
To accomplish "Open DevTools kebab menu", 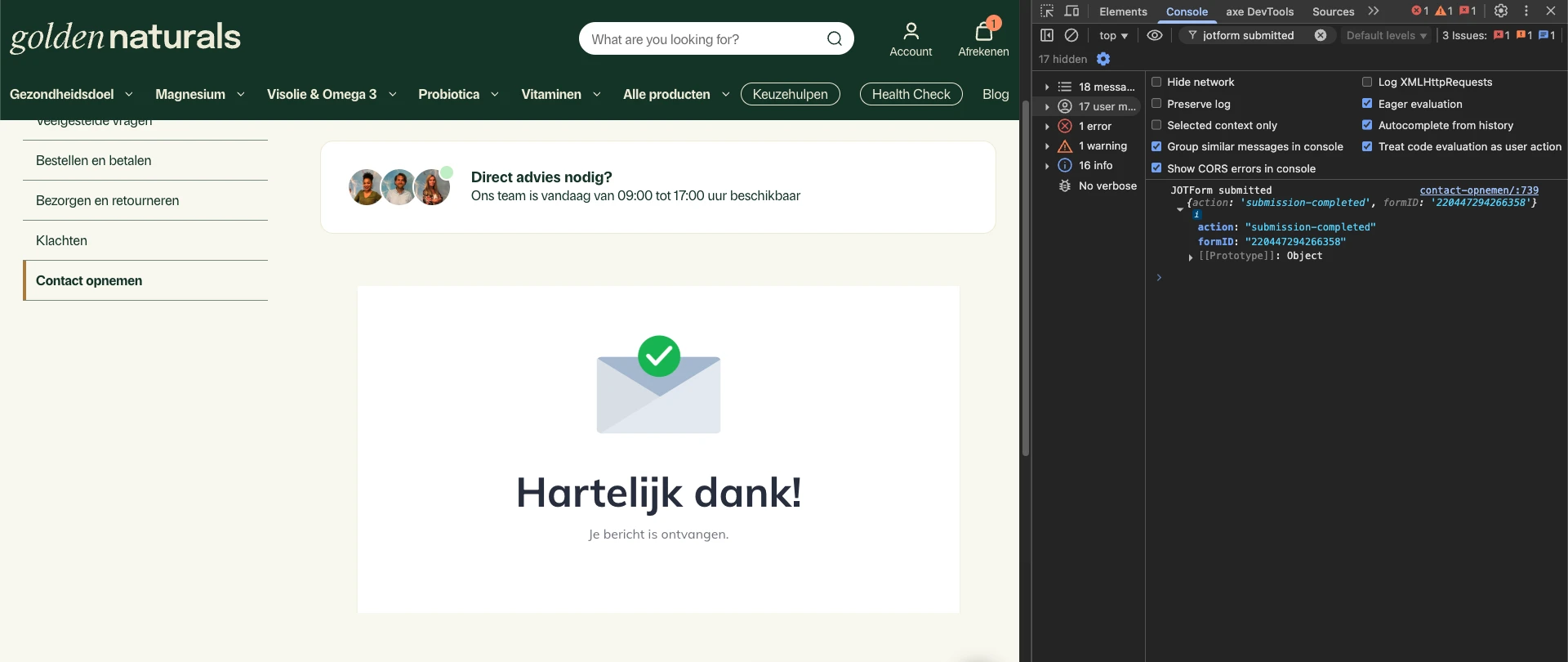I will [x=1526, y=11].
